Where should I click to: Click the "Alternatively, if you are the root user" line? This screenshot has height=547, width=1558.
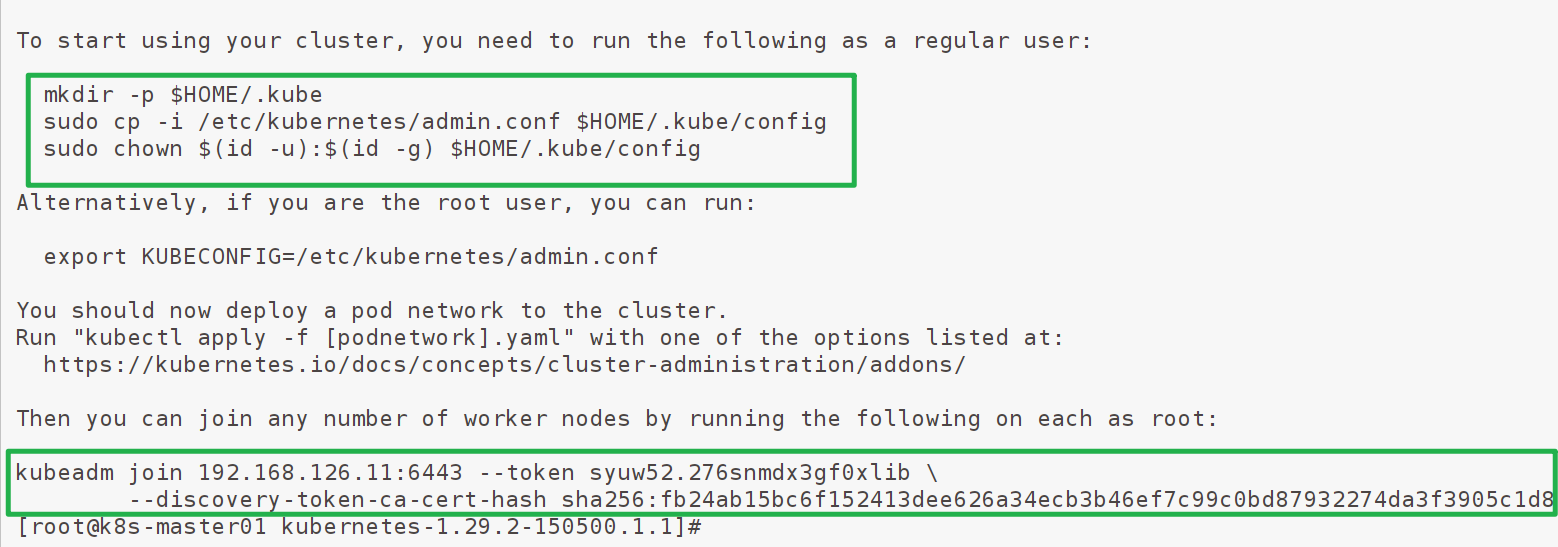coord(386,203)
